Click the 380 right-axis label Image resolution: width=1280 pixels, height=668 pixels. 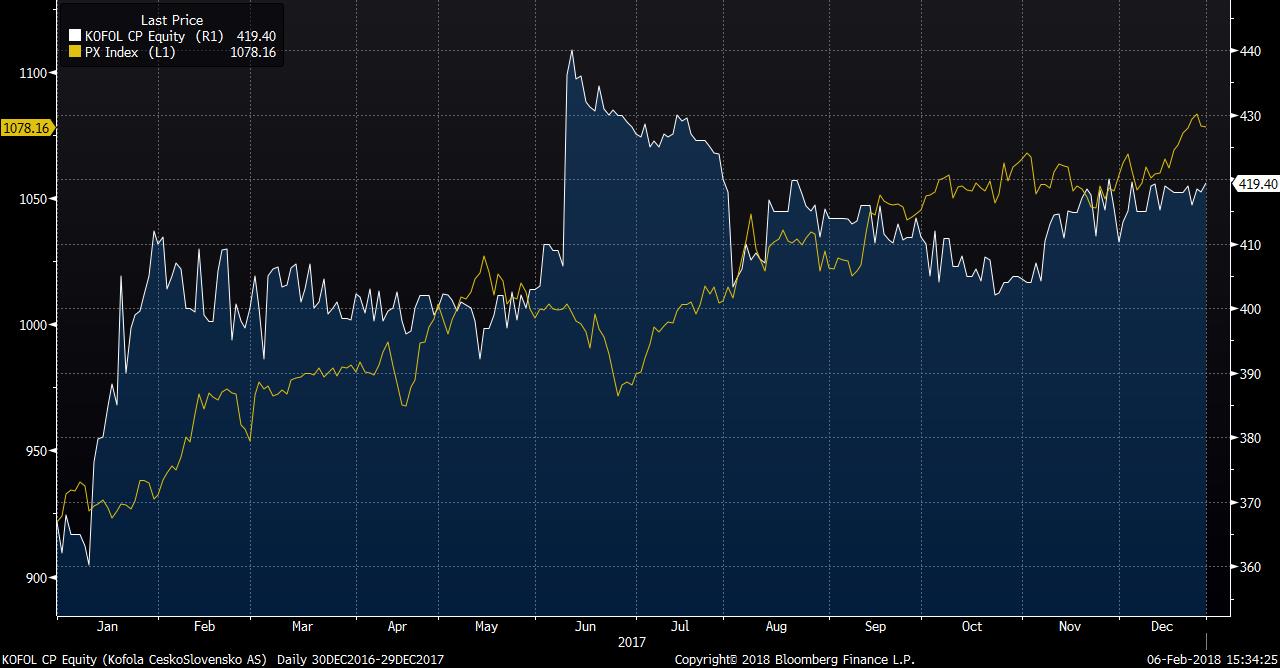[1250, 438]
